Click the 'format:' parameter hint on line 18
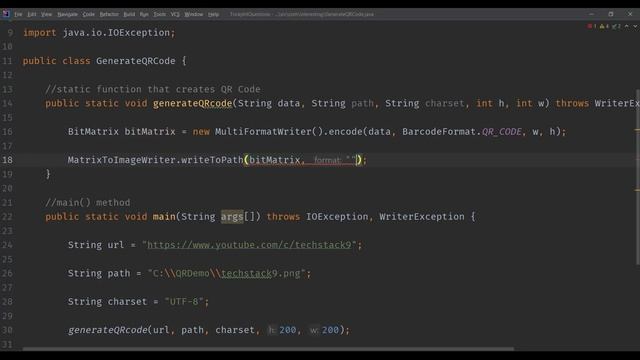Screen dimensions: 640x360 coord(327,160)
